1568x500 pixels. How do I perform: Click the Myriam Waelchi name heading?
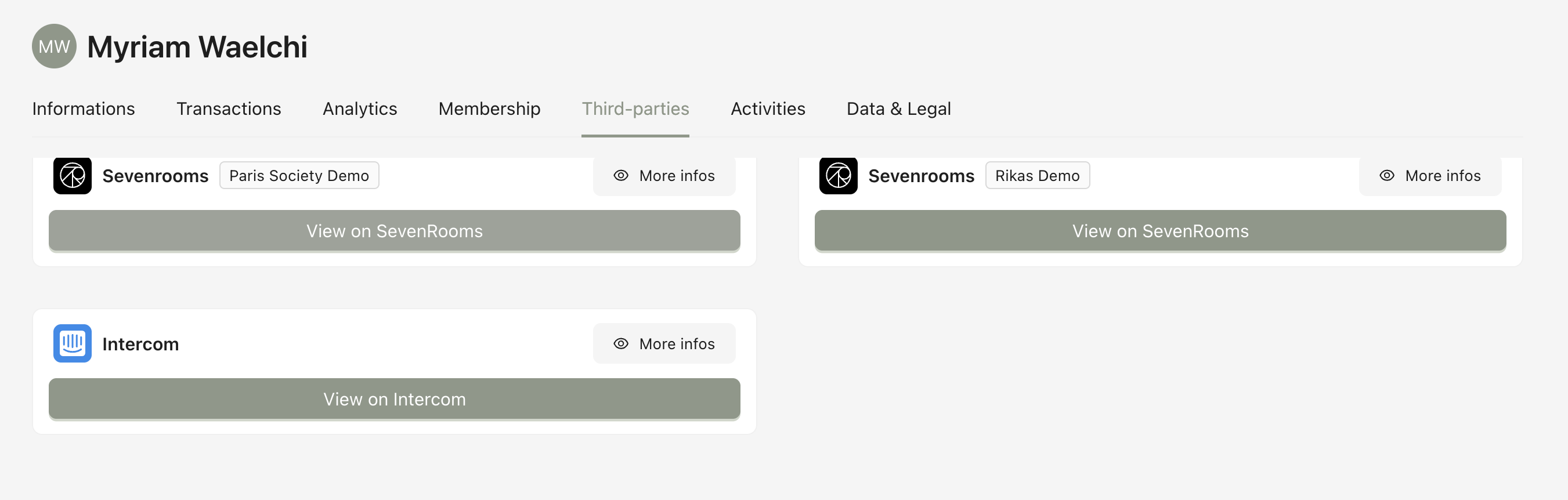point(197,47)
